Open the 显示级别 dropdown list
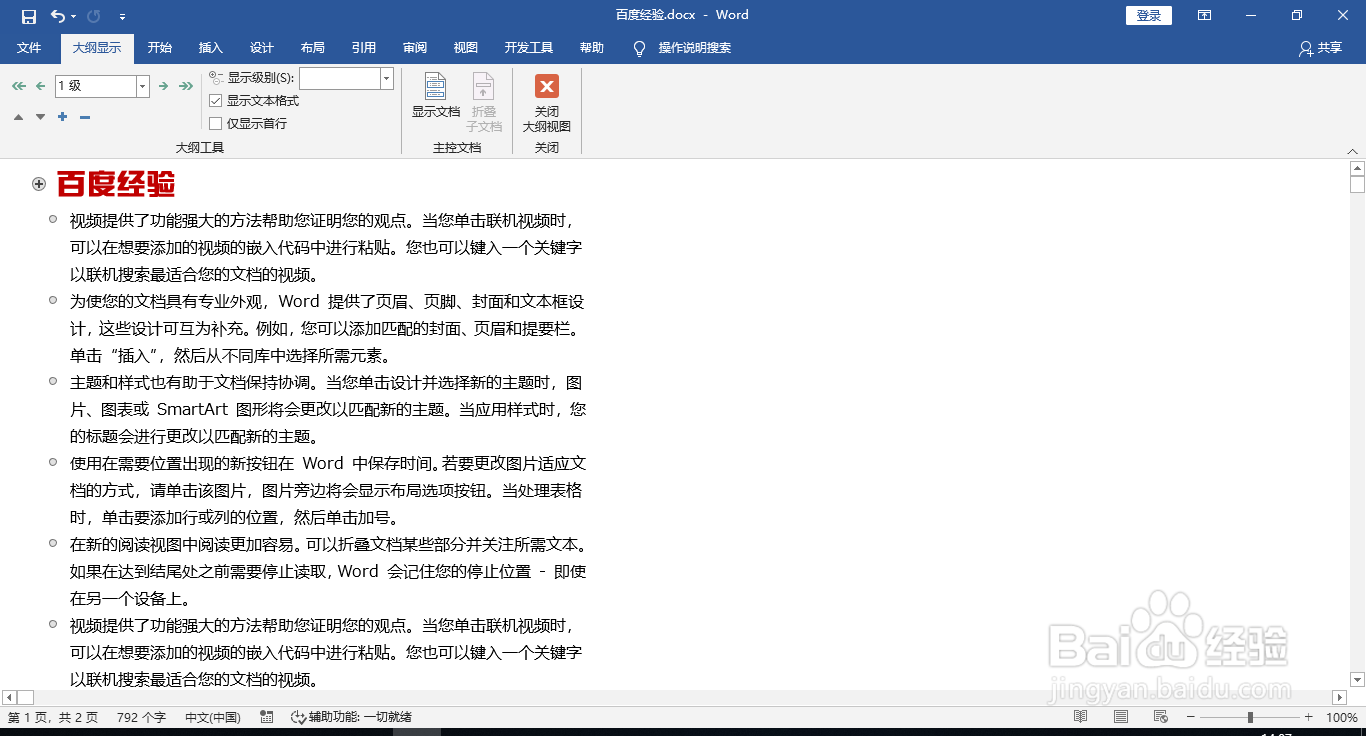This screenshot has height=736, width=1366. point(387,78)
